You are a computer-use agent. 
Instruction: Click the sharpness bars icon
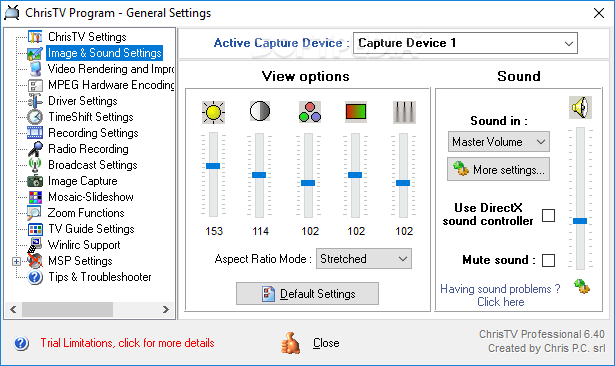point(404,112)
